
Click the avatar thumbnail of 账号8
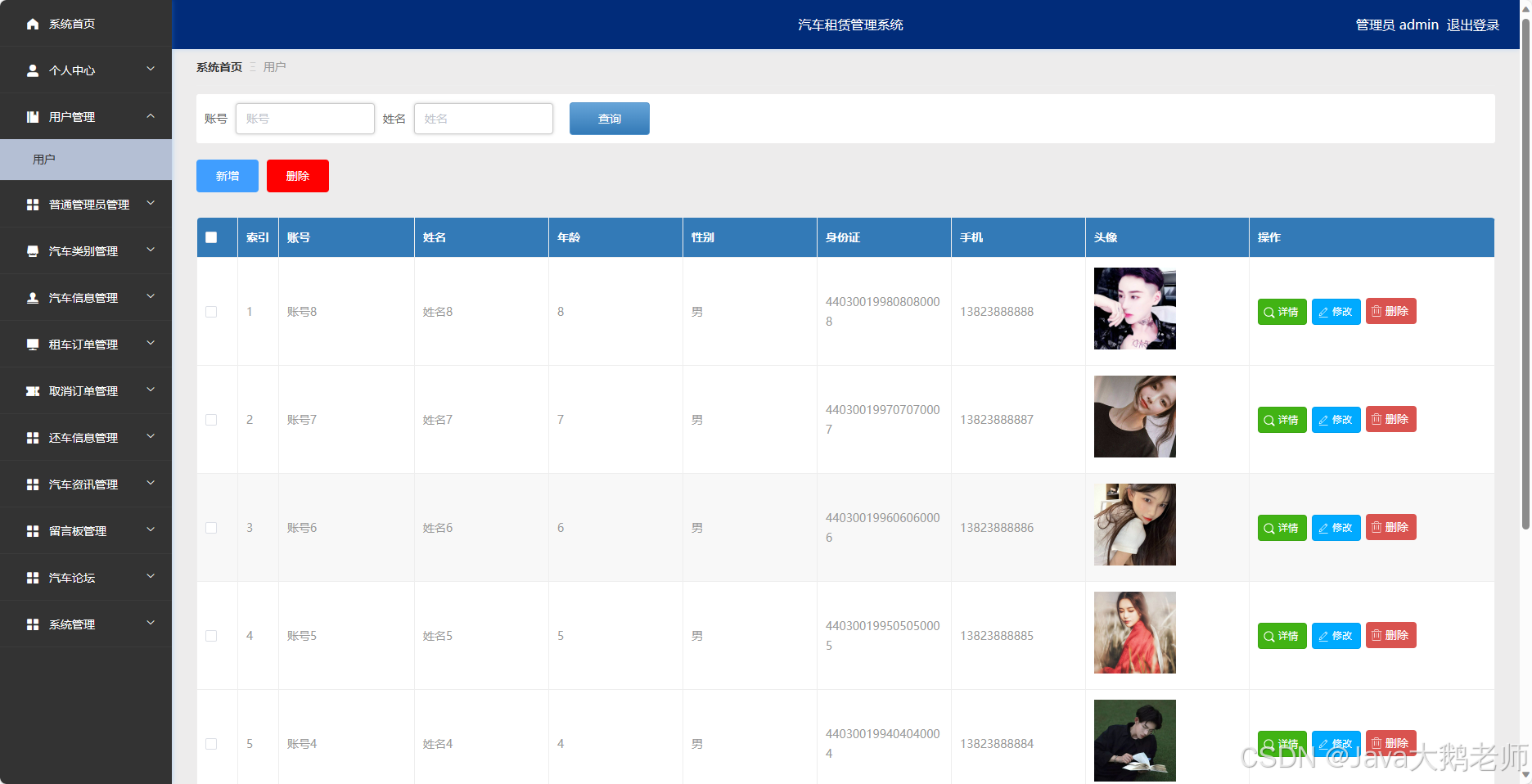(x=1135, y=309)
